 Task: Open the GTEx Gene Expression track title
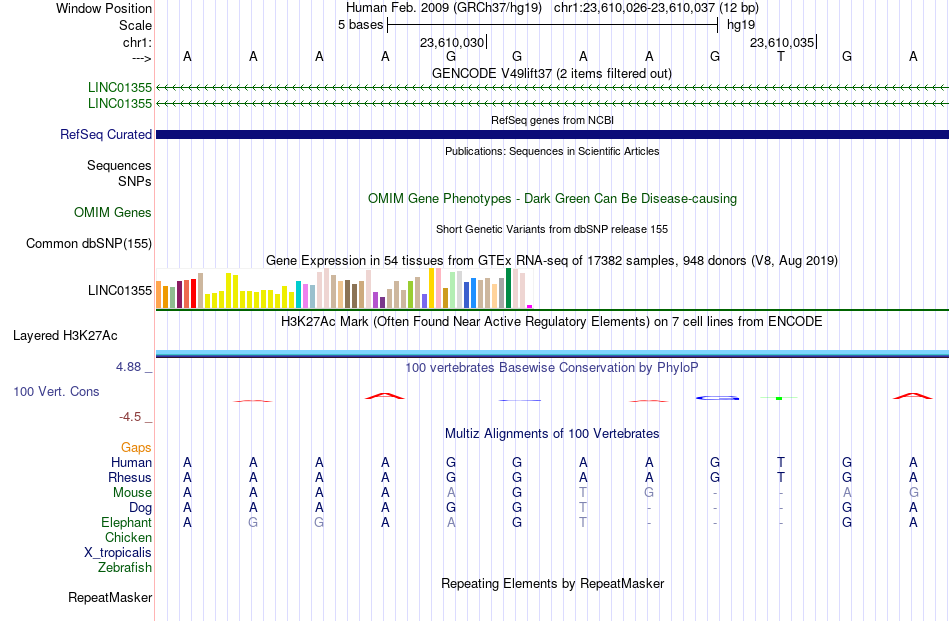tap(552, 261)
